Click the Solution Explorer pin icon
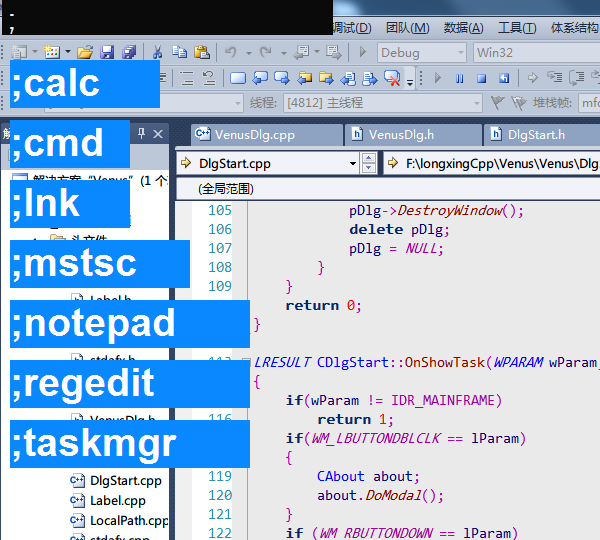 tap(142, 134)
